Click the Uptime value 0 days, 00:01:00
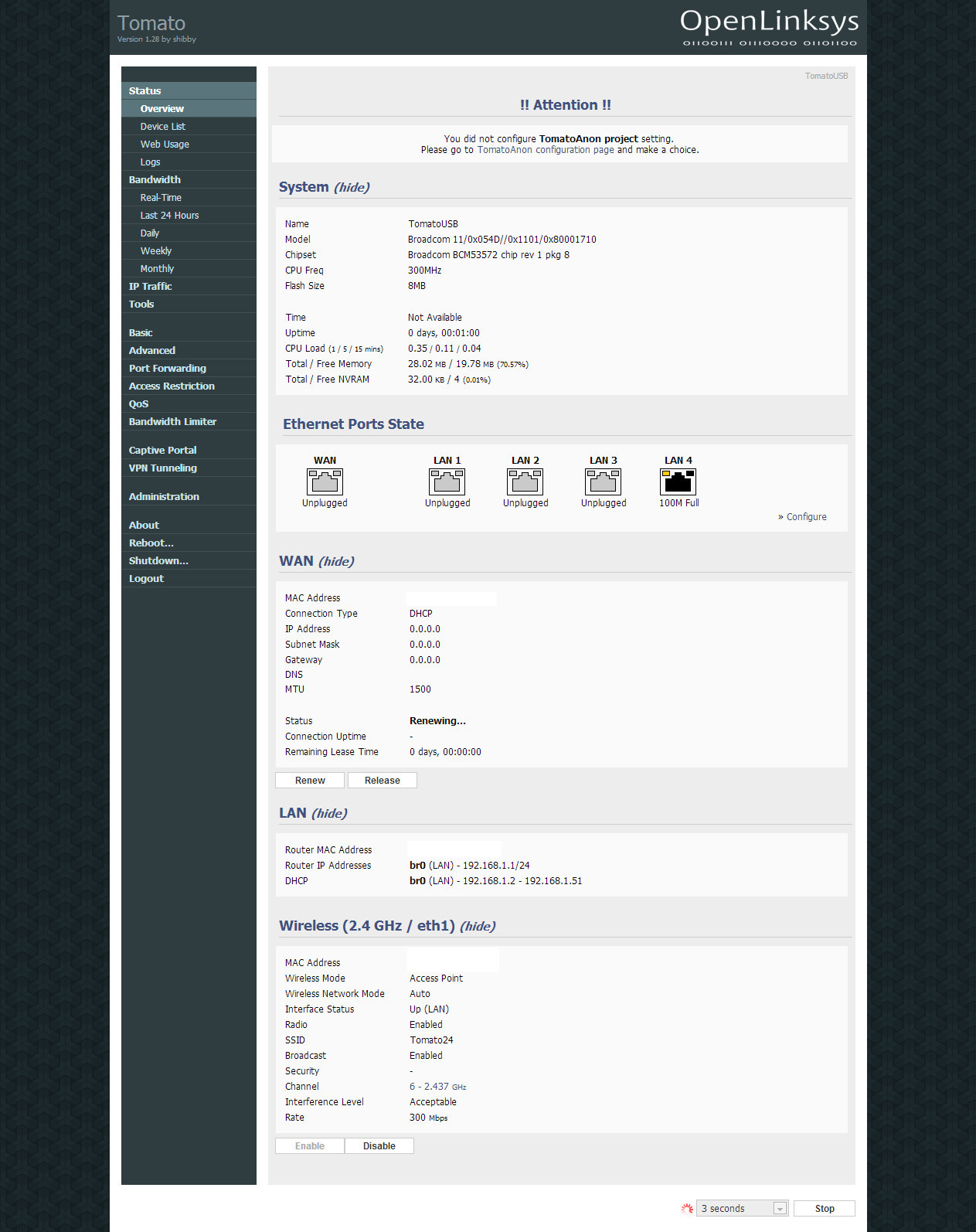Viewport: 976px width, 1232px height. click(444, 333)
